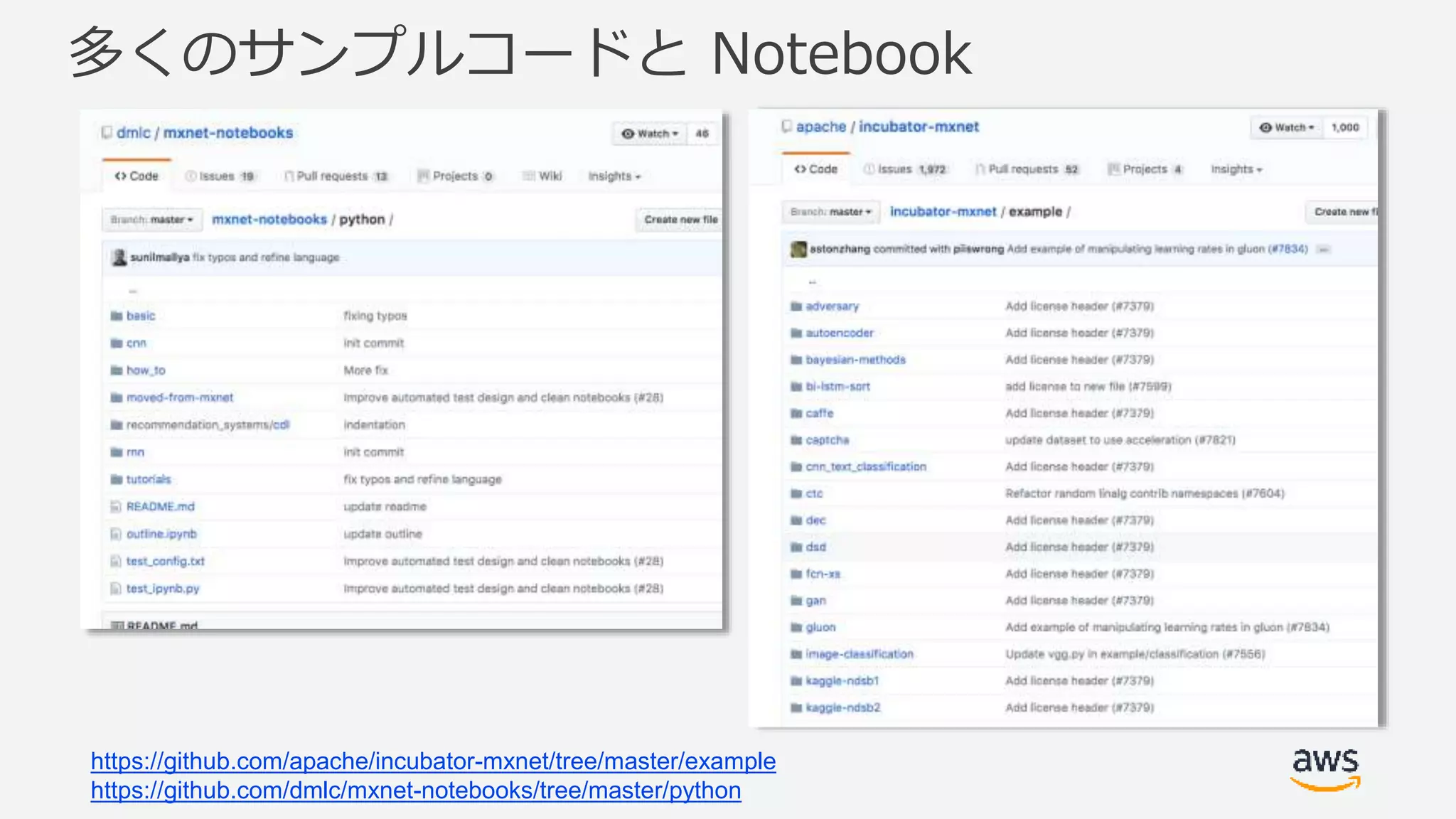Viewport: 1456px width, 819px height.
Task: Open moved-from-mxnet folder icon
Action: click(x=117, y=397)
